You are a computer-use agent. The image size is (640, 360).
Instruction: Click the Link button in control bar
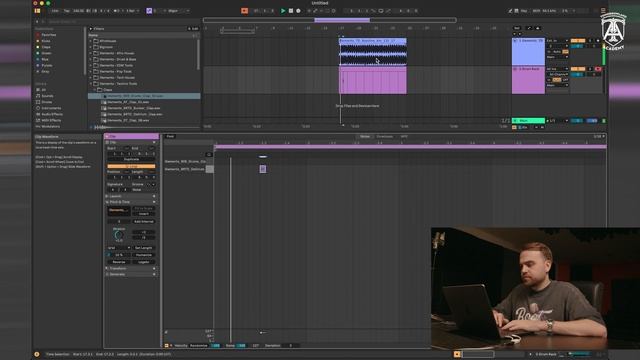point(55,11)
